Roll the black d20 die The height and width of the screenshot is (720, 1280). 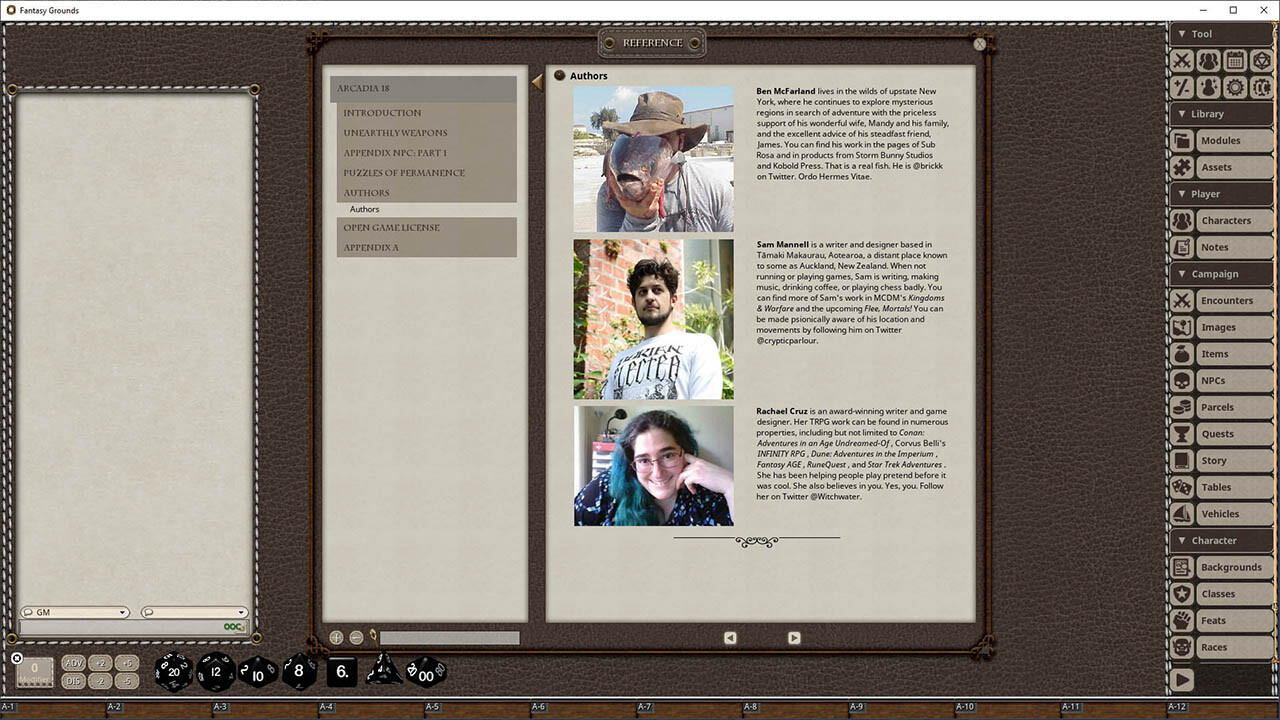pyautogui.click(x=173, y=672)
